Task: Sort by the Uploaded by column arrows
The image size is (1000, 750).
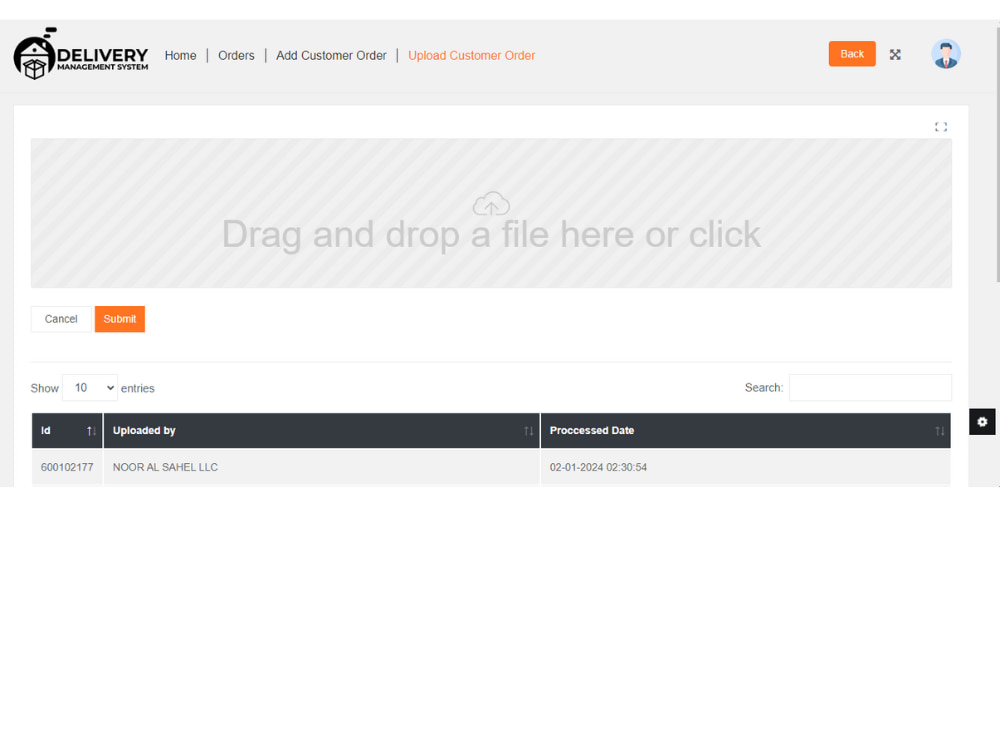Action: click(529, 431)
